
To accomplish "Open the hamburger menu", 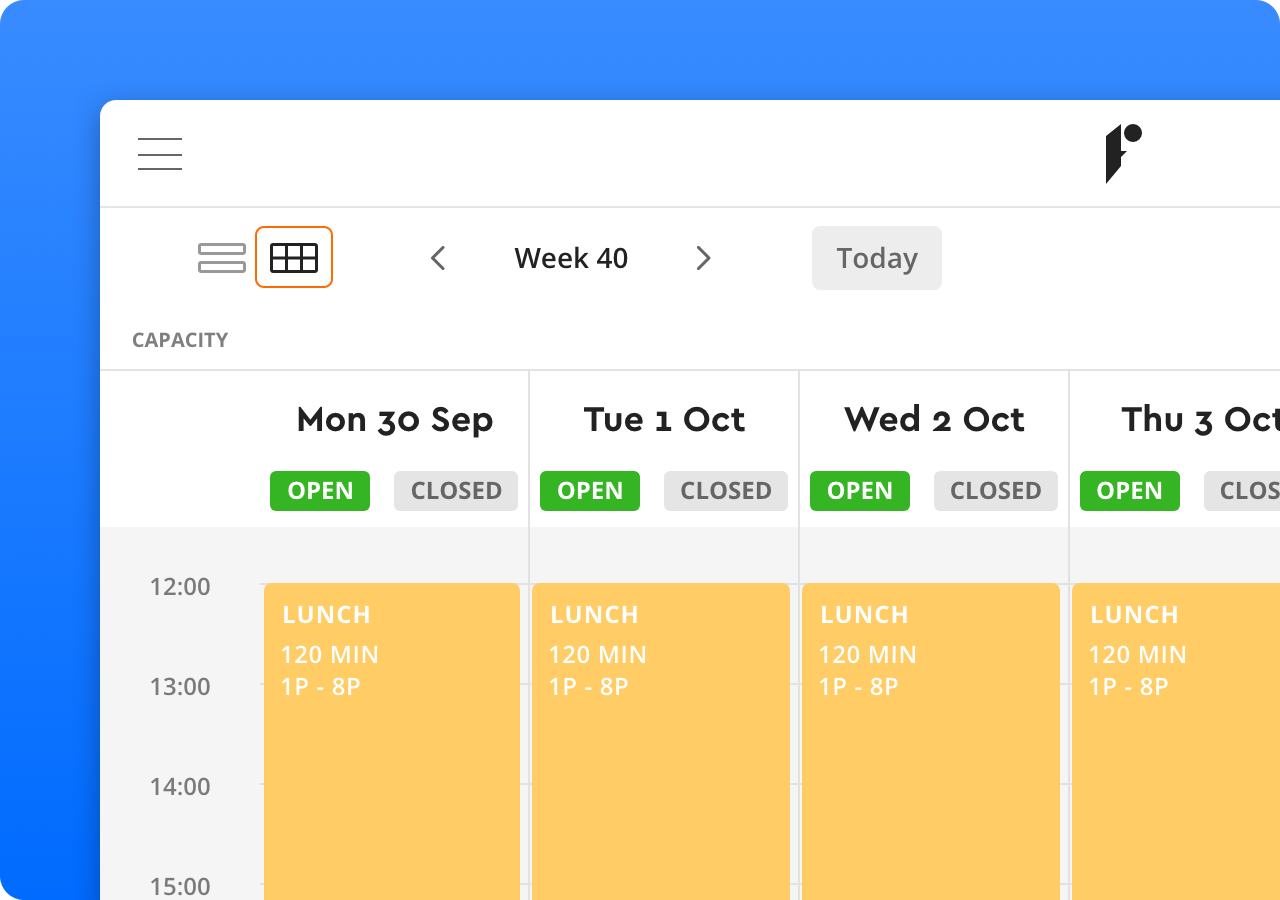I will click(160, 154).
